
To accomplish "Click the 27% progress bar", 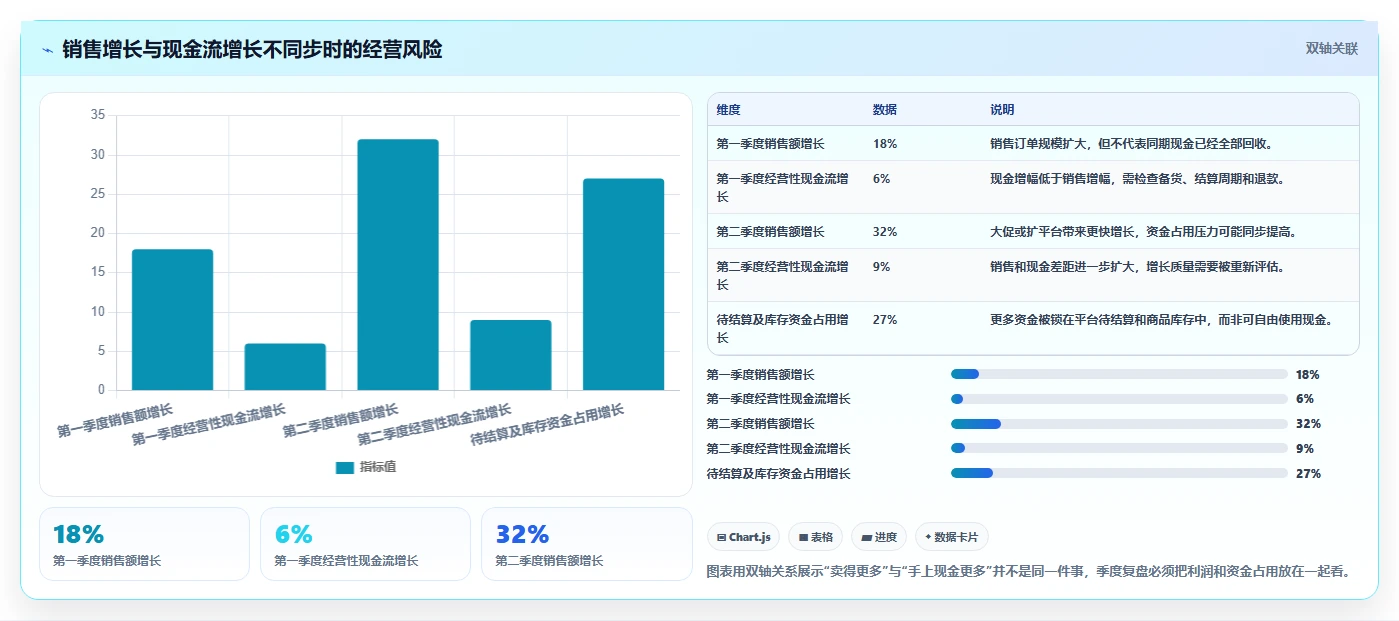I will pos(1119,474).
